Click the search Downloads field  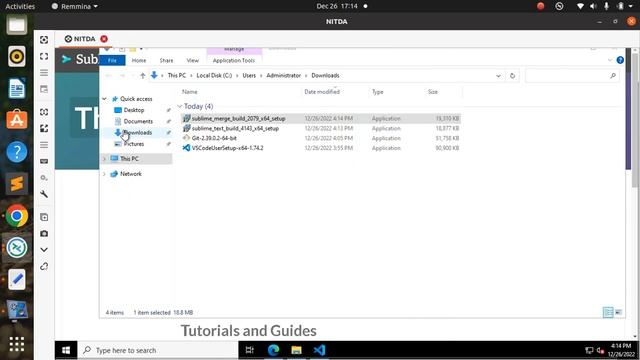(572, 76)
